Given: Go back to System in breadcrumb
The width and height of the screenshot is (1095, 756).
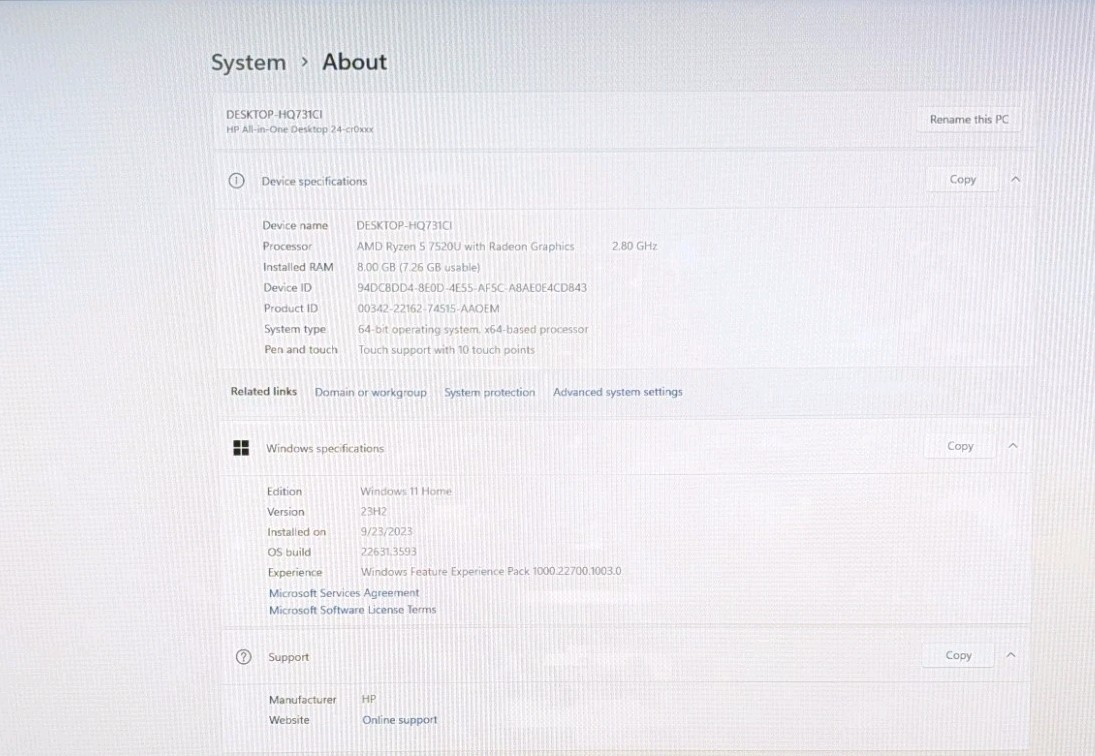Looking at the screenshot, I should pos(249,62).
